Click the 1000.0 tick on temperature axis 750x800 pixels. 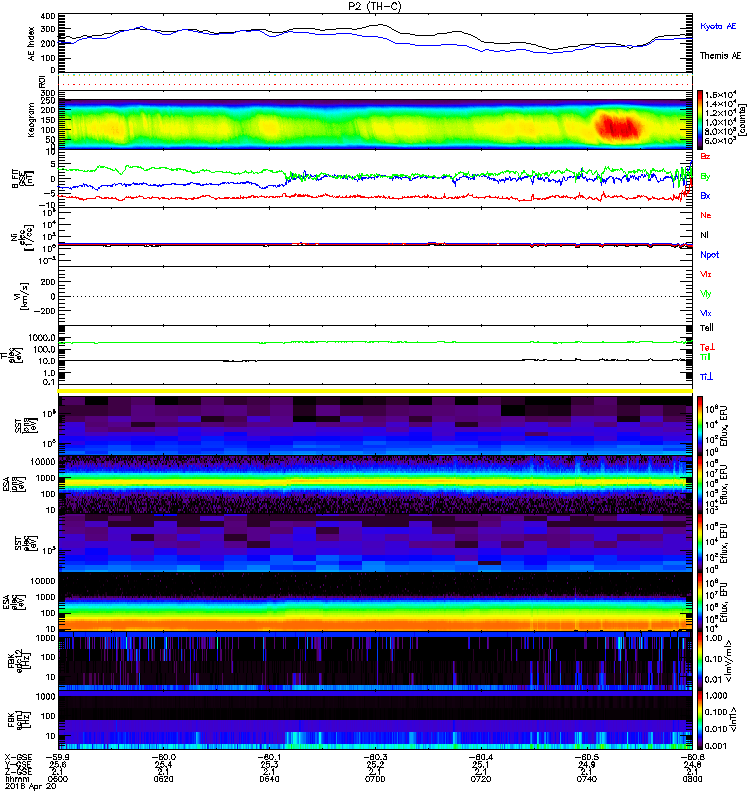(42, 338)
